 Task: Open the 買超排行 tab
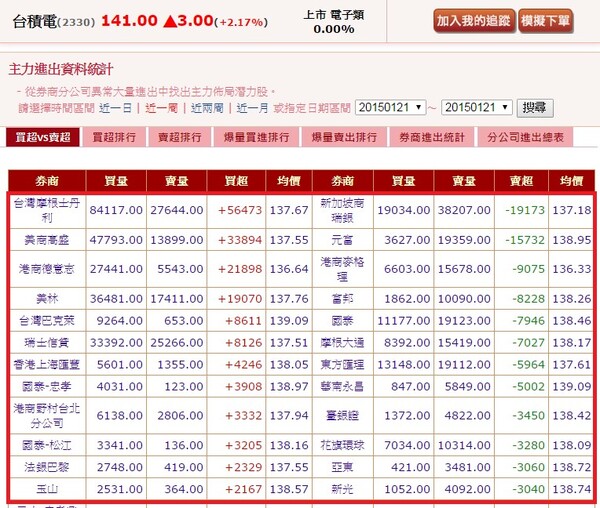(112, 138)
